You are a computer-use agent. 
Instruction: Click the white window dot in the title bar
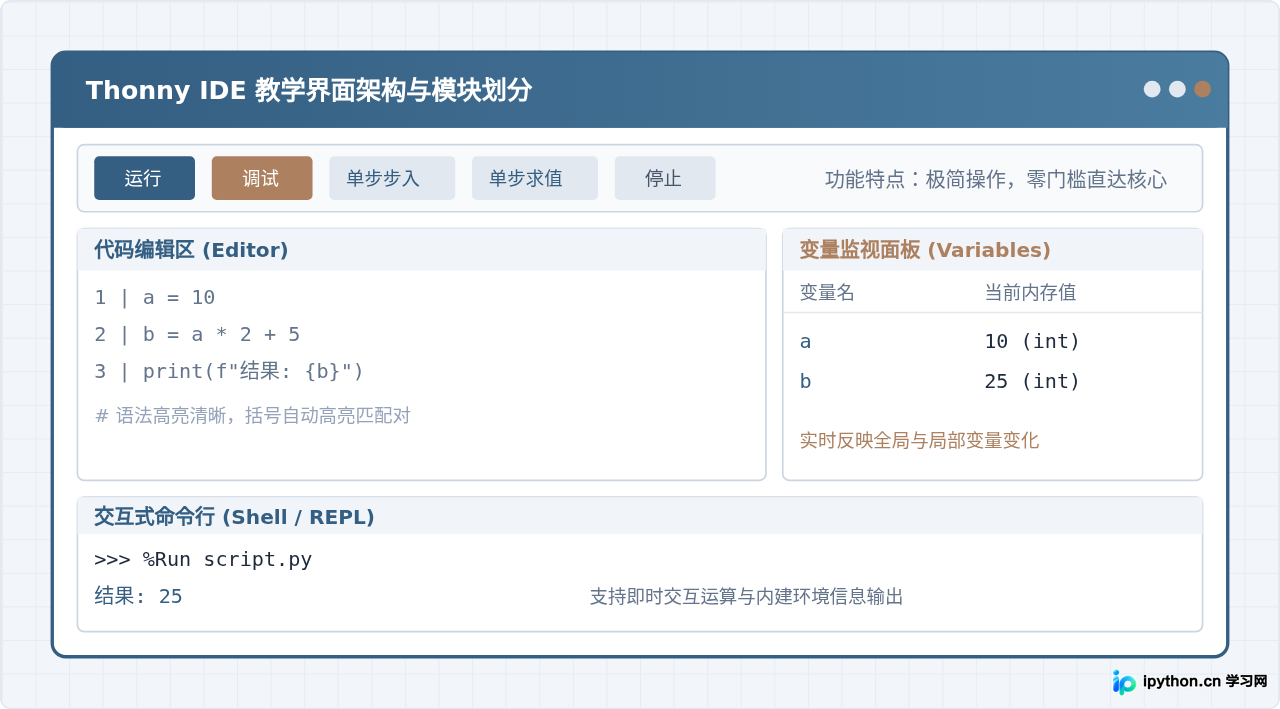1152,89
